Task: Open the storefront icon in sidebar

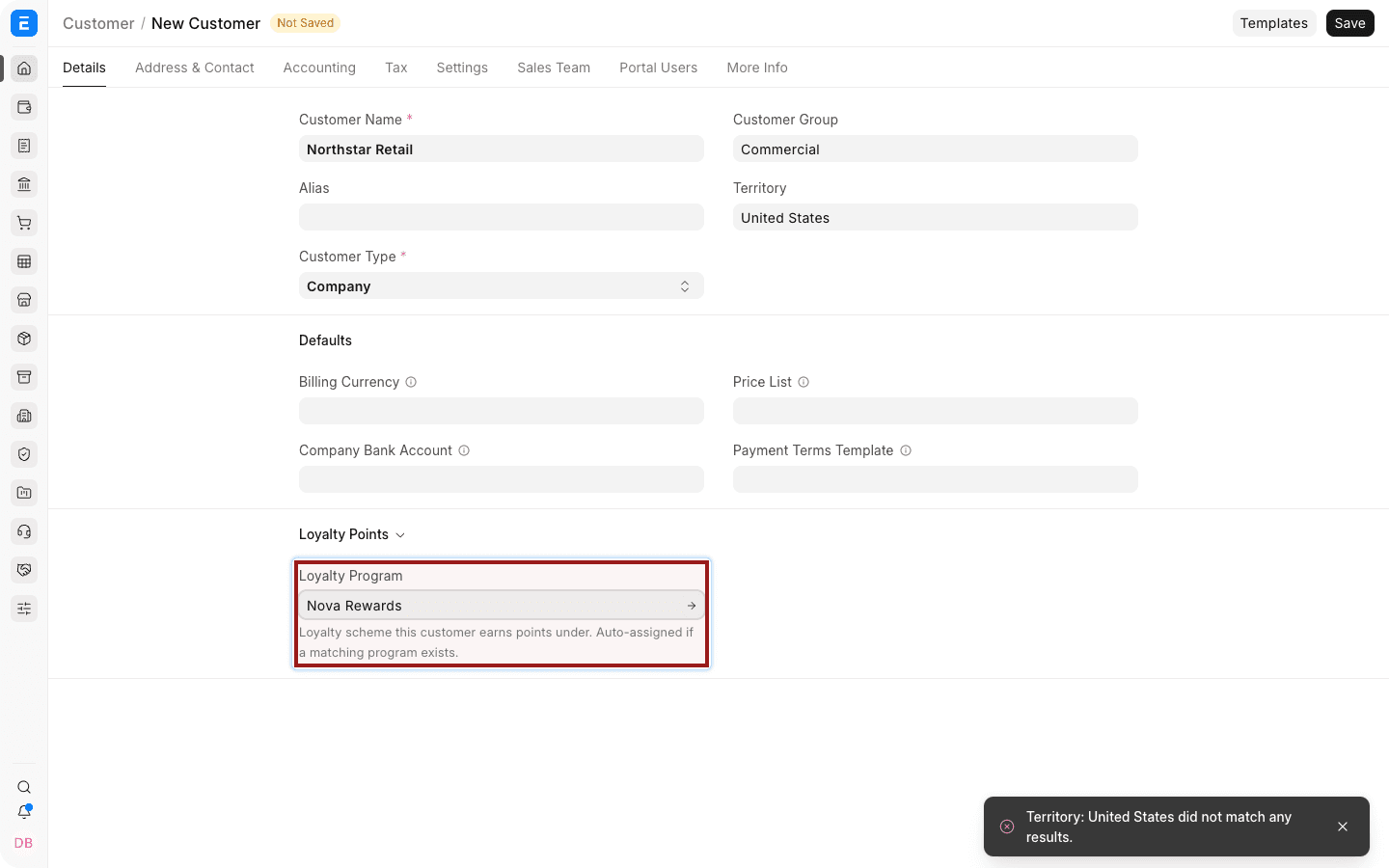Action: [24, 300]
